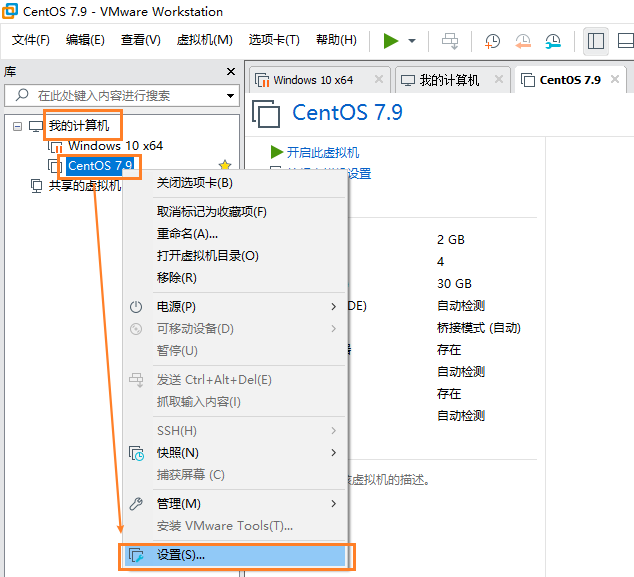Image resolution: width=634 pixels, height=577 pixels.
Task: Click the 电源(P) submenu arrow chevron
Action: [x=334, y=307]
